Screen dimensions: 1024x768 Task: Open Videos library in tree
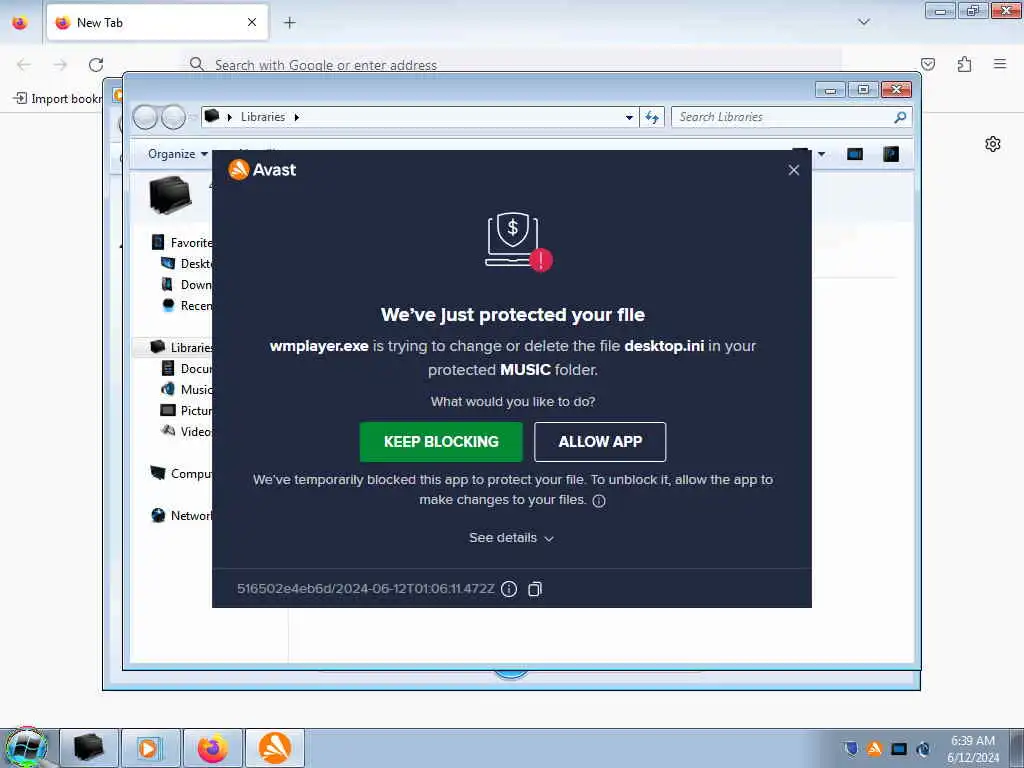(187, 432)
